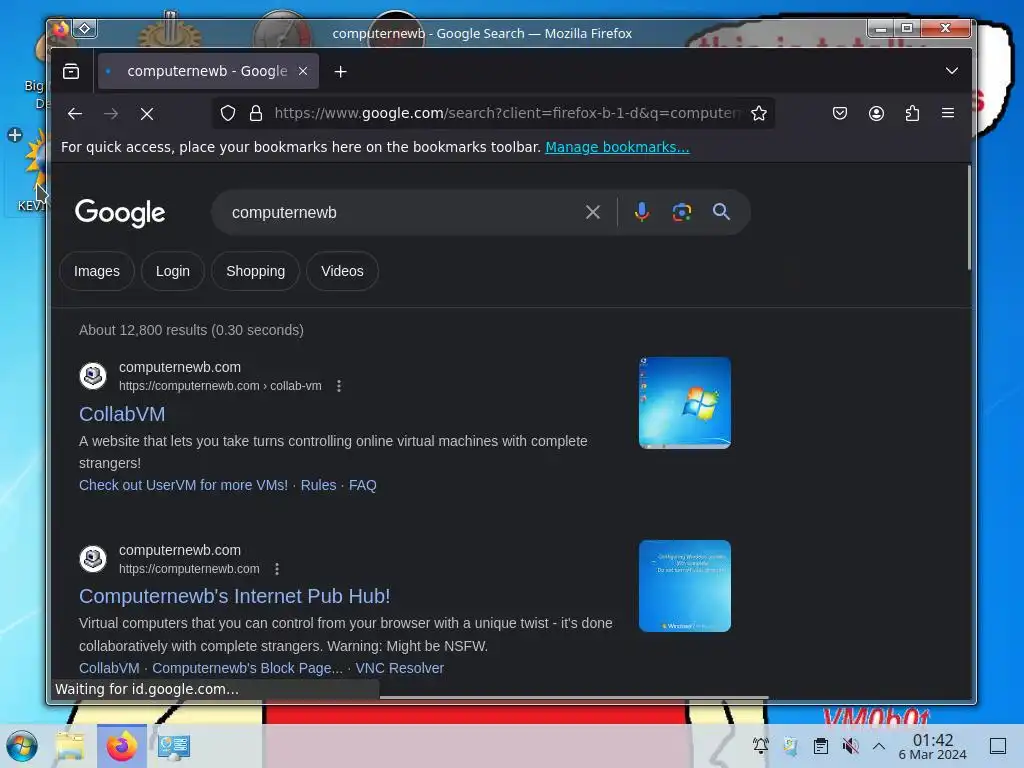Viewport: 1024px width, 768px height.
Task: Open the Firefox hamburger application menu
Action: [948, 113]
